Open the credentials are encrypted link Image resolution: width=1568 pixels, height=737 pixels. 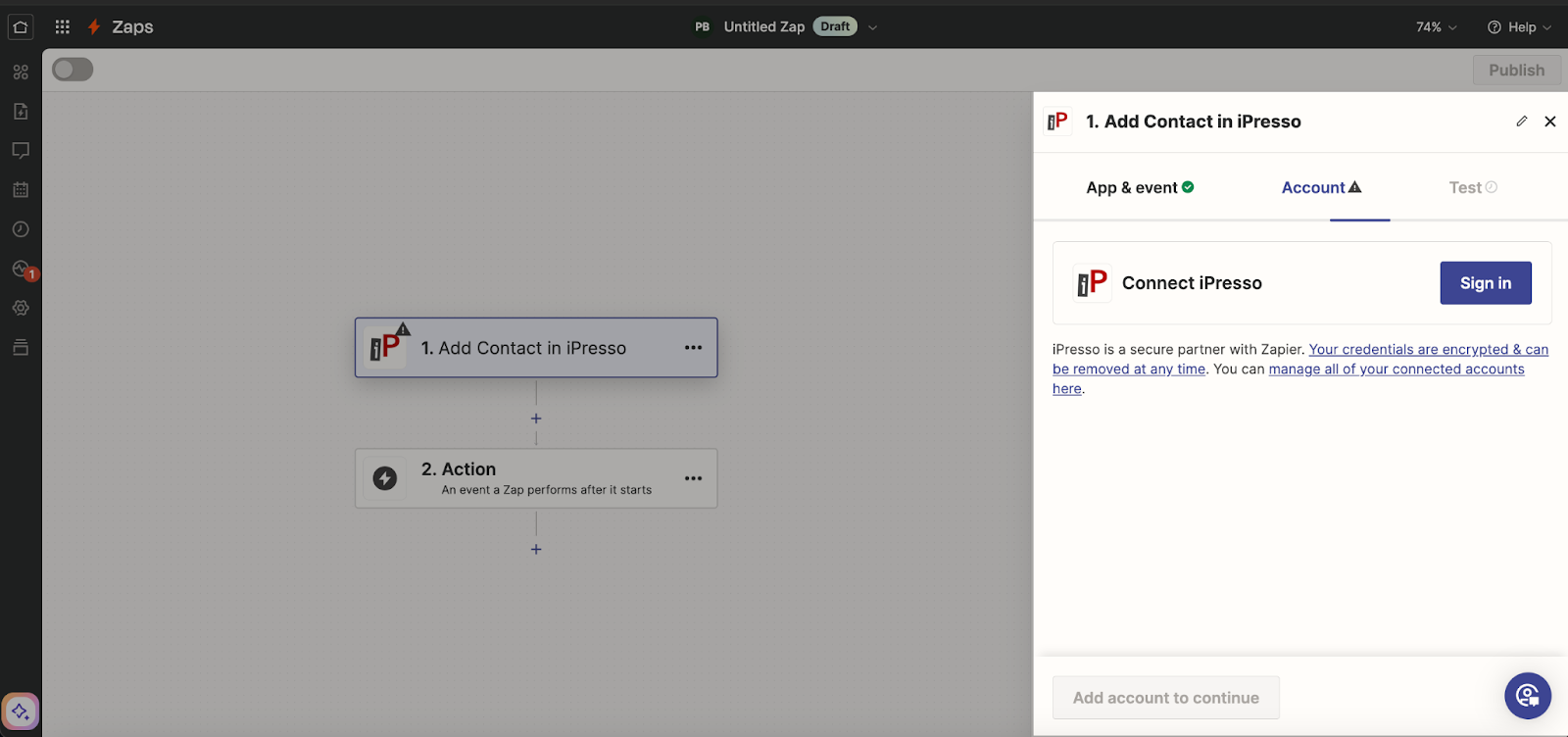(1302, 359)
